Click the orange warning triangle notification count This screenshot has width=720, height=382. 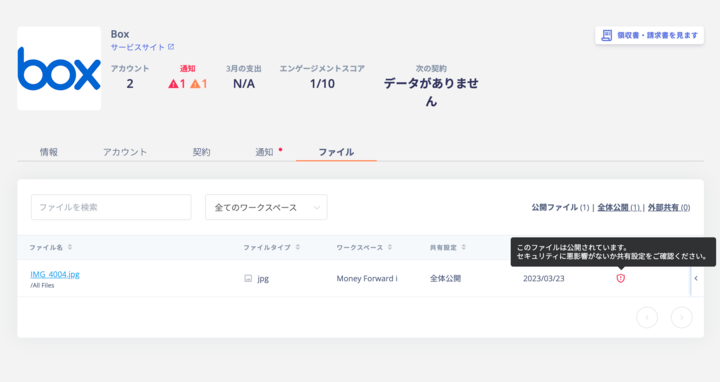[199, 84]
